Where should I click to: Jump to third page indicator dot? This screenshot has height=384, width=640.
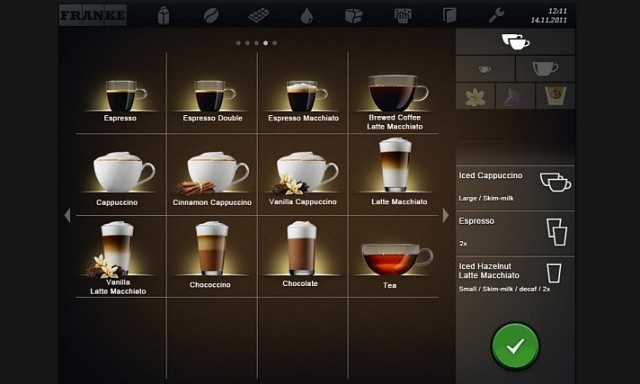[x=256, y=43]
